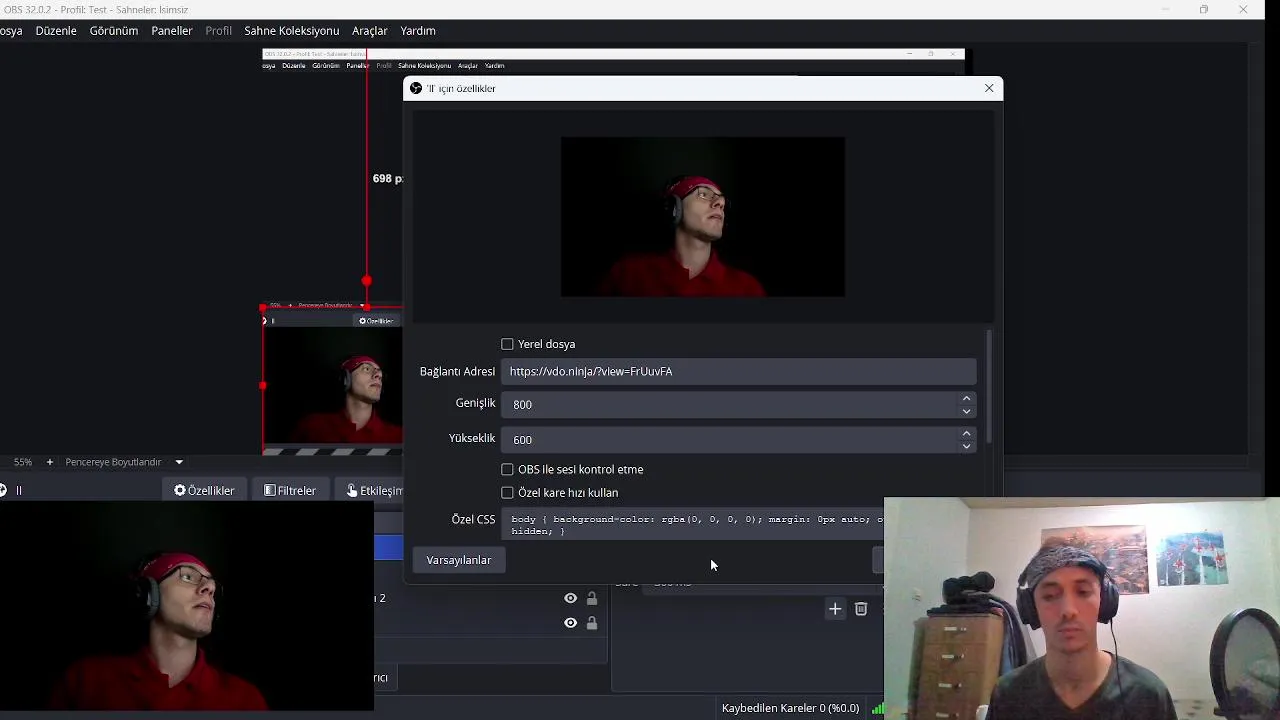
Task: Toggle the lock icon in the last source row
Action: point(592,623)
